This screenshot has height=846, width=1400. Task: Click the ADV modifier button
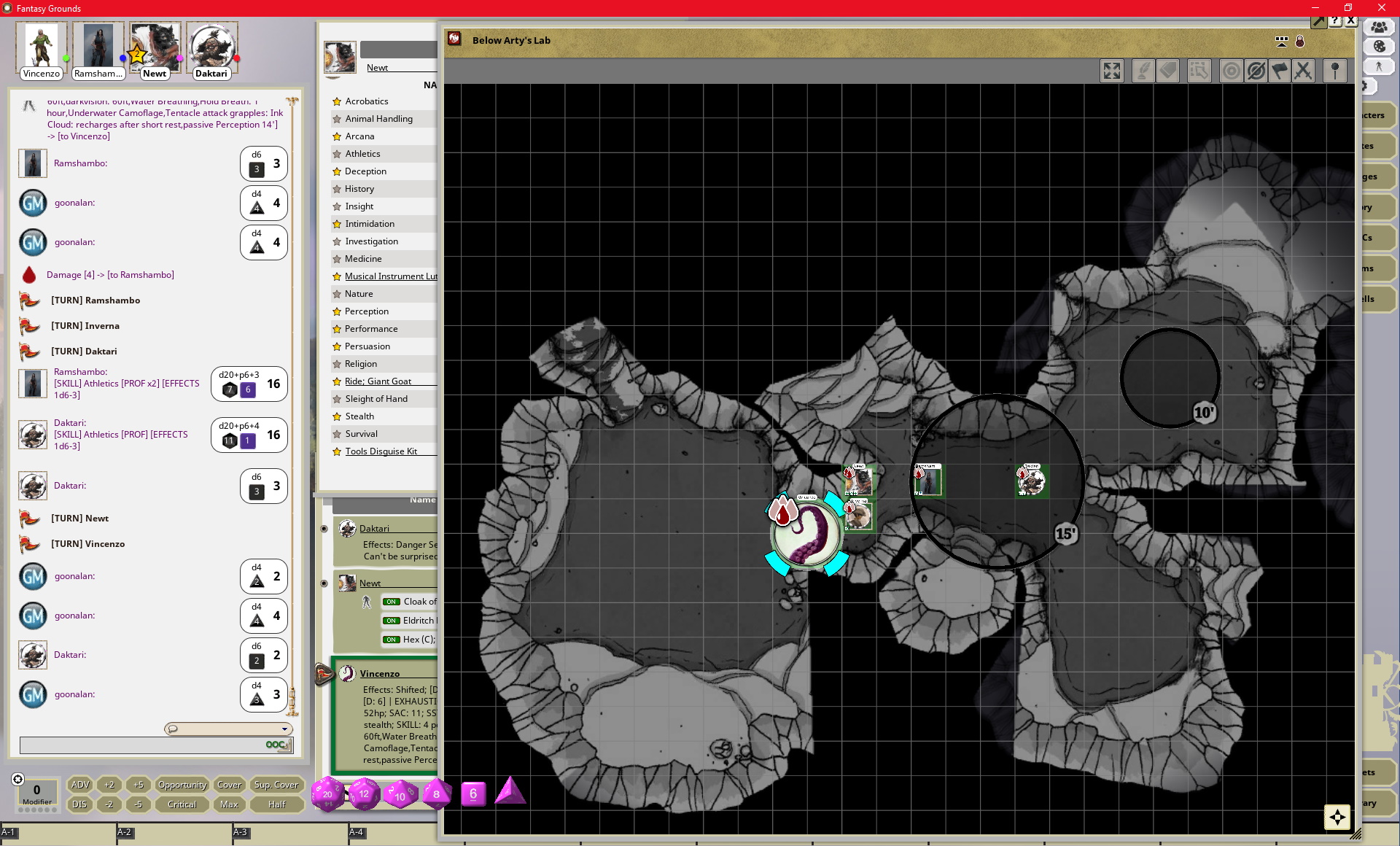pyautogui.click(x=80, y=785)
